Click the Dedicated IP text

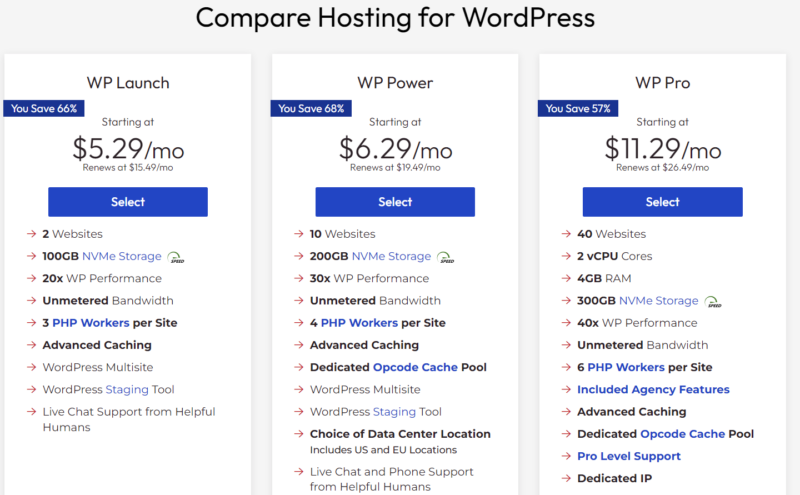pos(614,478)
